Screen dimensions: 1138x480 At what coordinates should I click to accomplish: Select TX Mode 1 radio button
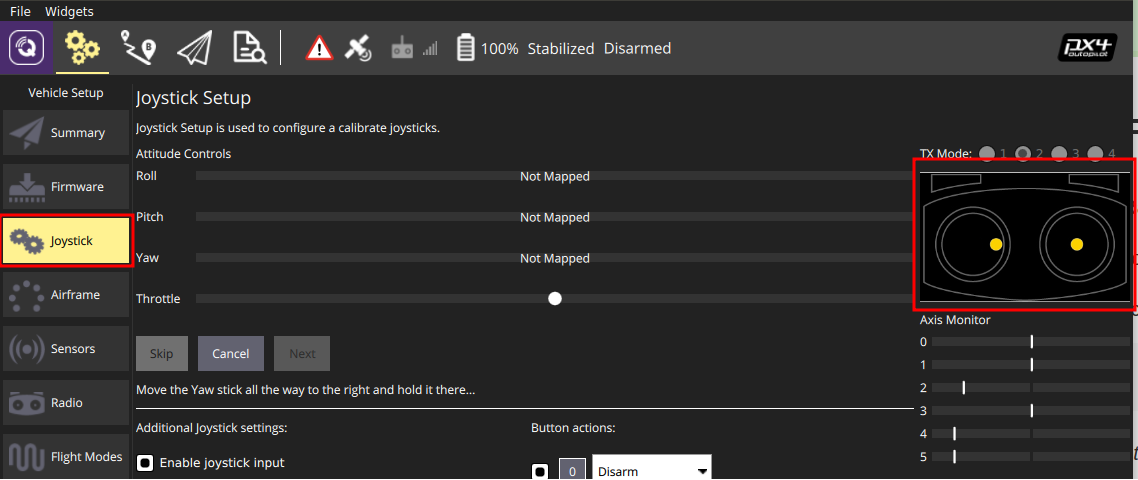tap(988, 154)
